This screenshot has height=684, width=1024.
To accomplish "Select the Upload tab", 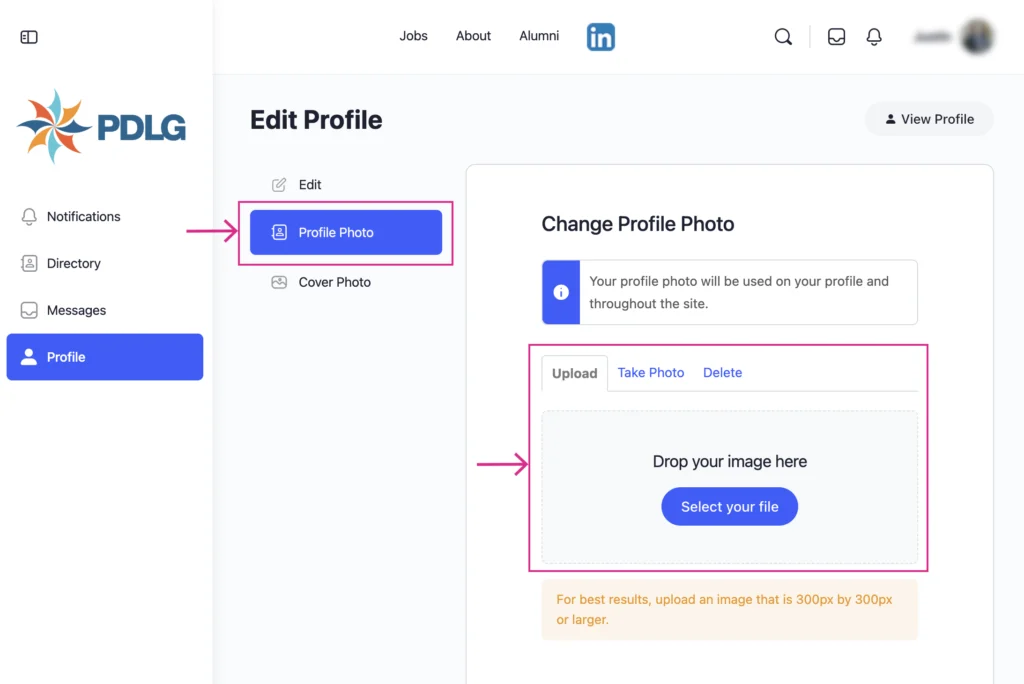I will coord(574,372).
